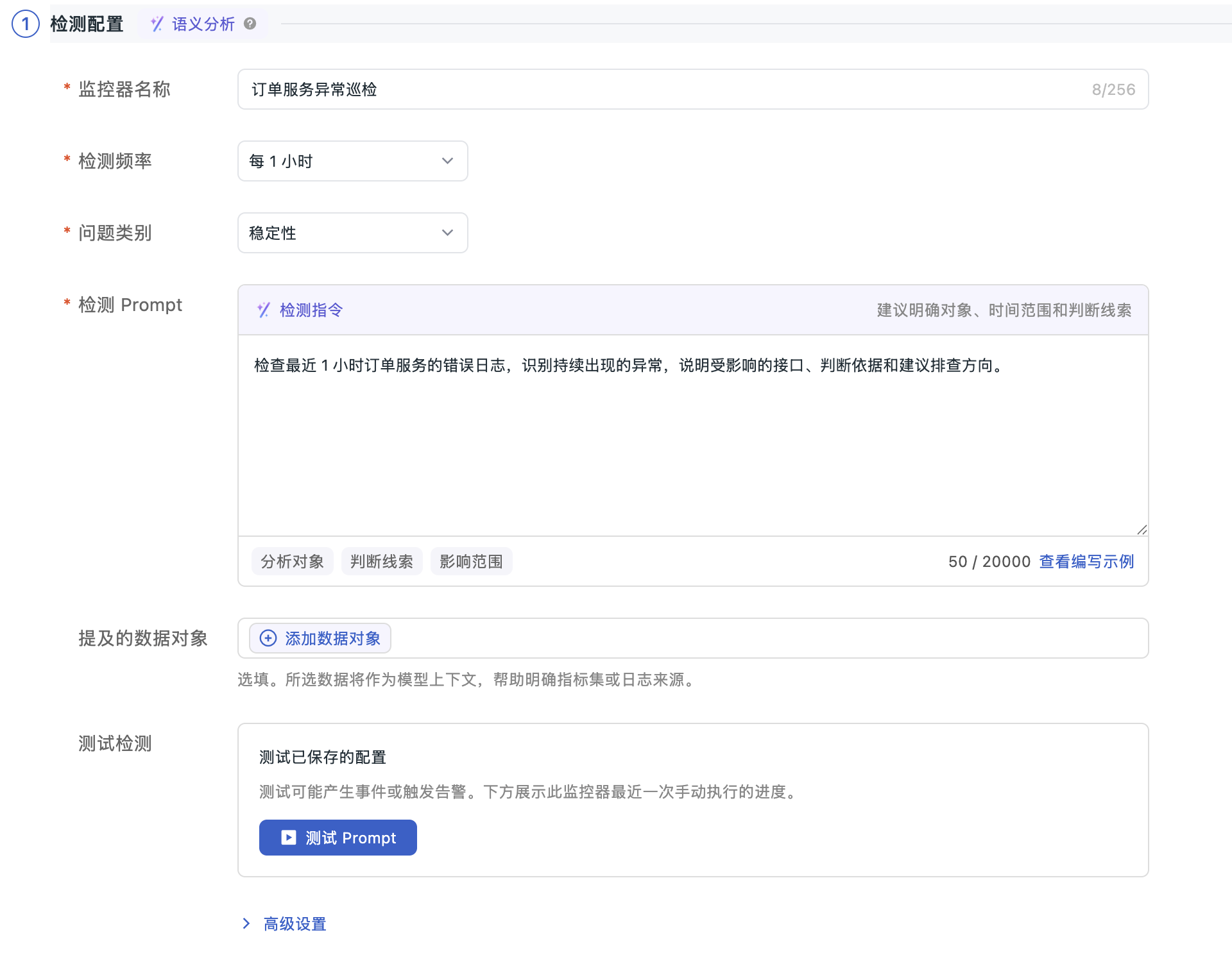Viewport: 1232px width, 962px height.
Task: Click the 检测指令 header text
Action: (311, 310)
